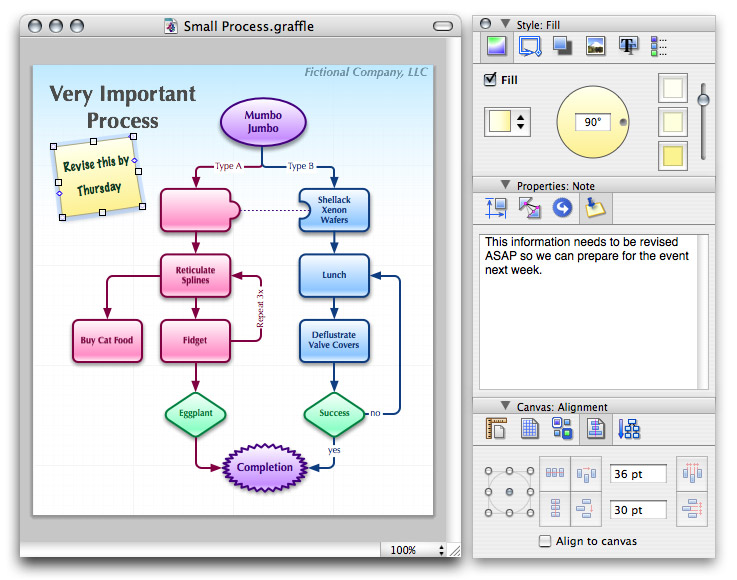Viewport: 737px width, 580px height.
Task: Click the gradient midpoint slider knob
Action: [703, 99]
